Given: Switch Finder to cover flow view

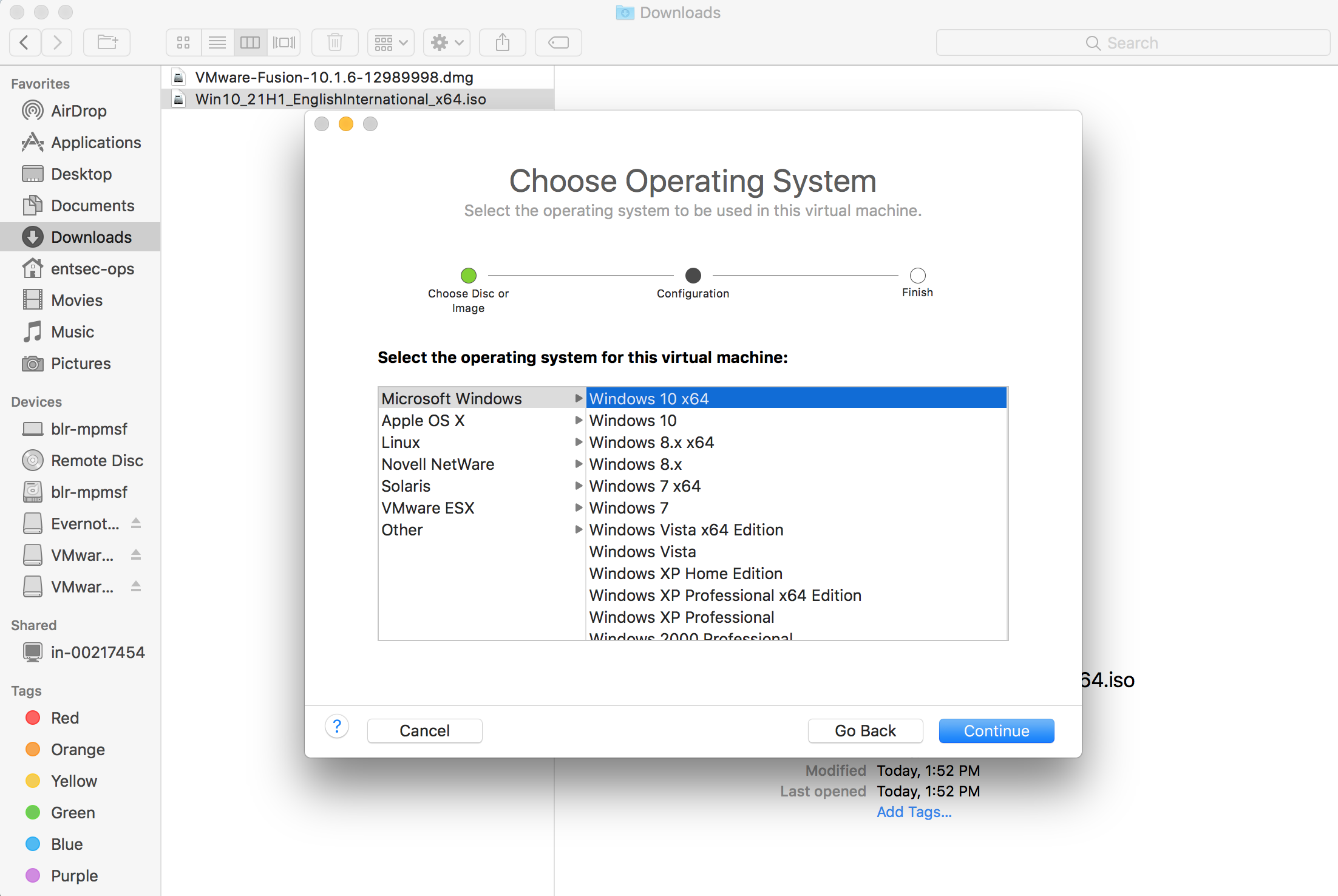Looking at the screenshot, I should coord(284,42).
